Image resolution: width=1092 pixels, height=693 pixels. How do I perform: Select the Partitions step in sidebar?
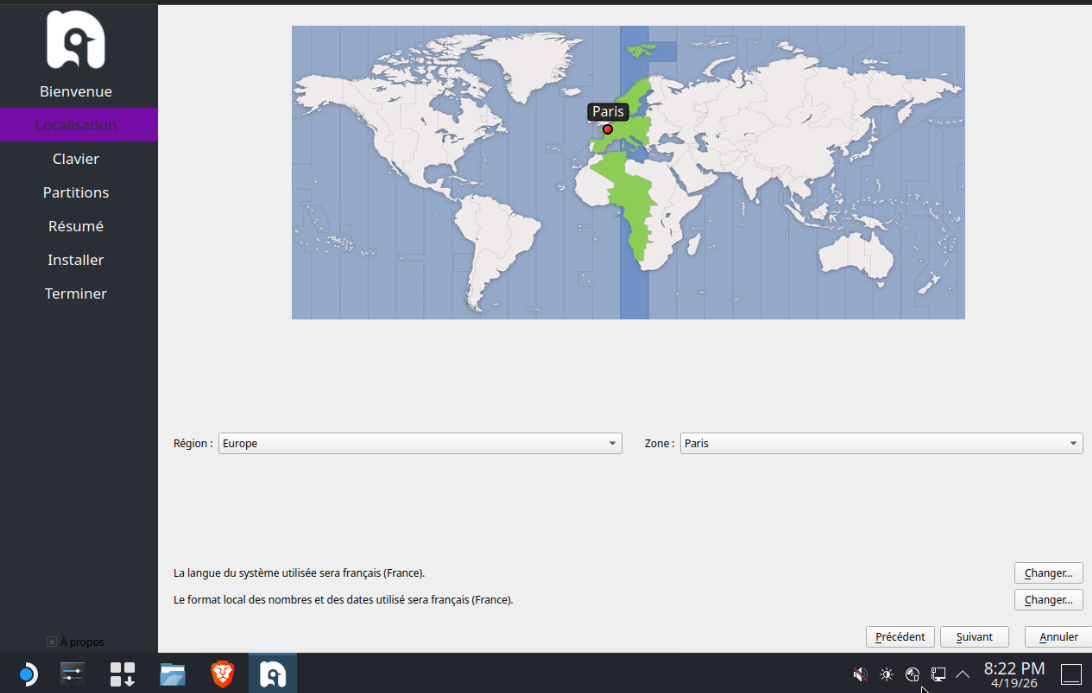click(76, 193)
